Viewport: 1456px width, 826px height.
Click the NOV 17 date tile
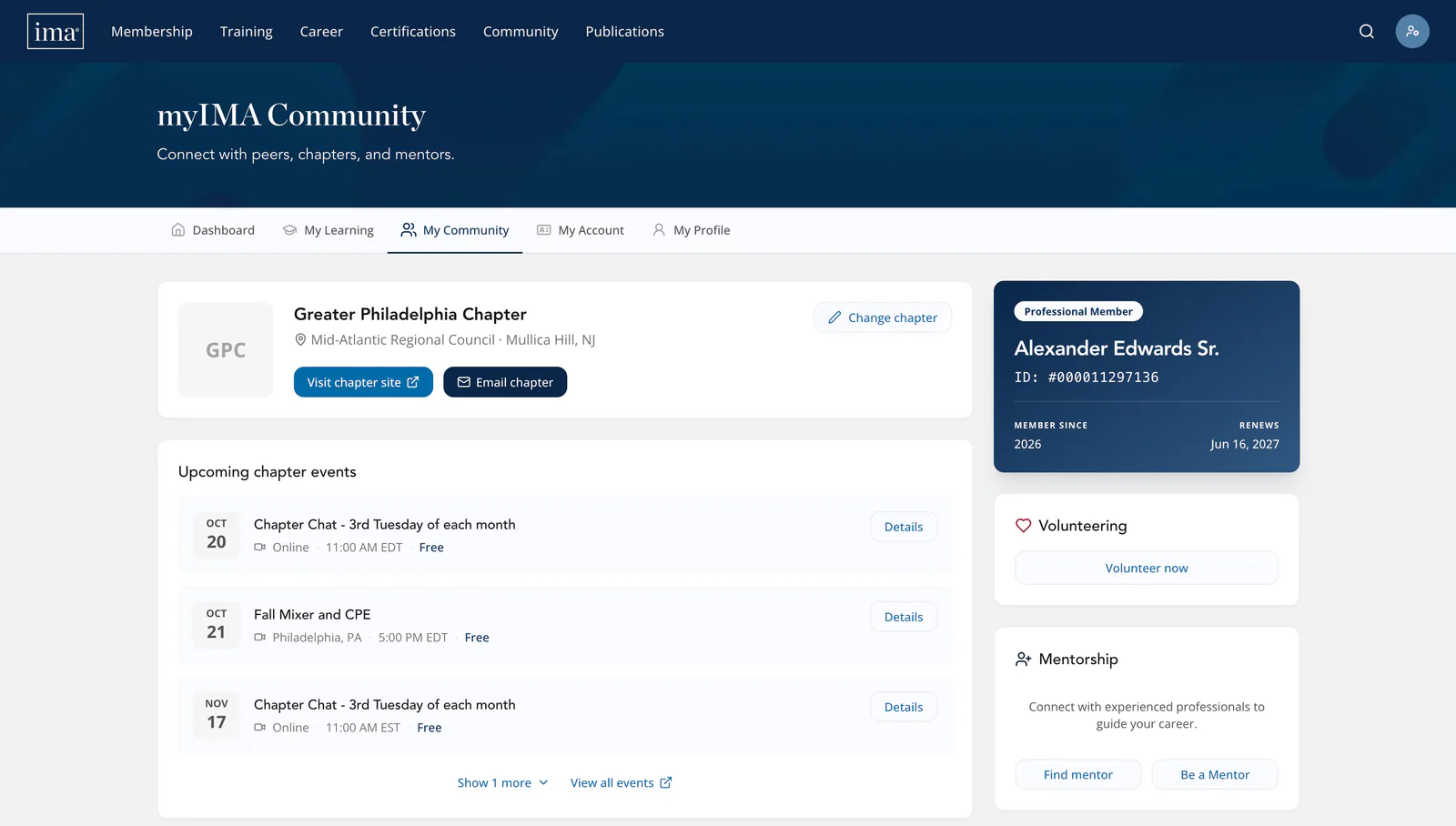(x=217, y=715)
